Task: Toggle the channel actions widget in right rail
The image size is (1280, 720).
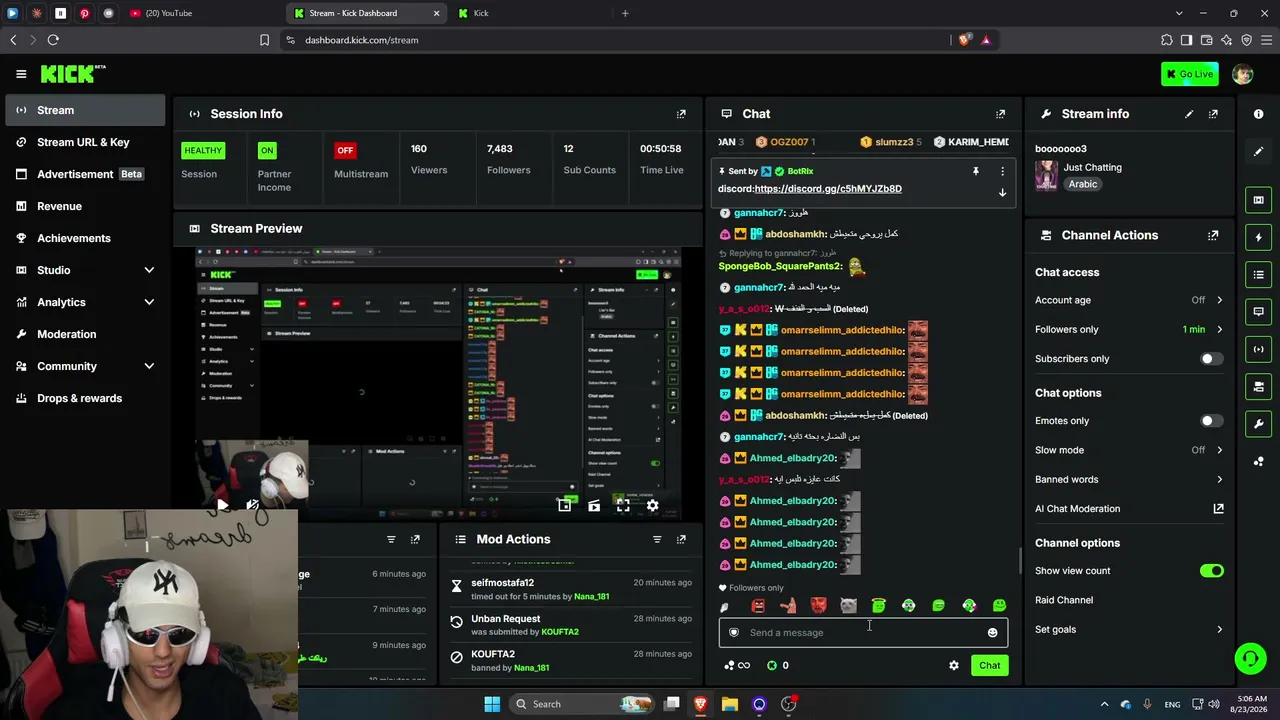Action: click(x=1258, y=386)
